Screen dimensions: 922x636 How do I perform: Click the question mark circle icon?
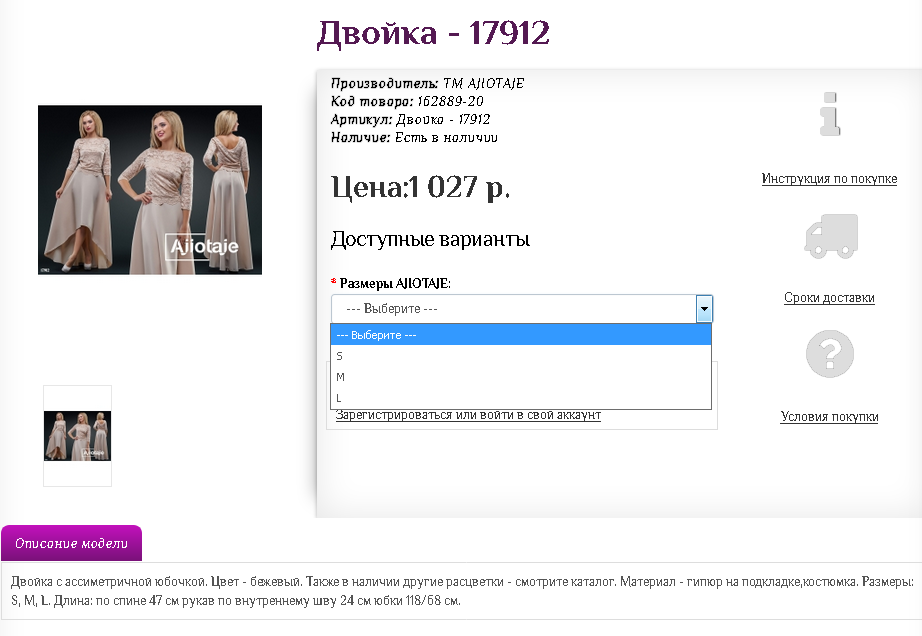[x=829, y=354]
